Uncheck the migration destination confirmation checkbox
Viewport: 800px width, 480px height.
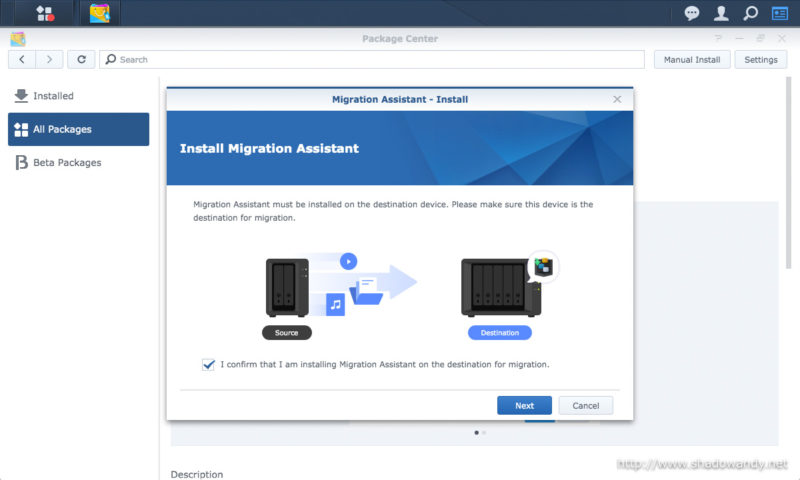[208, 365]
